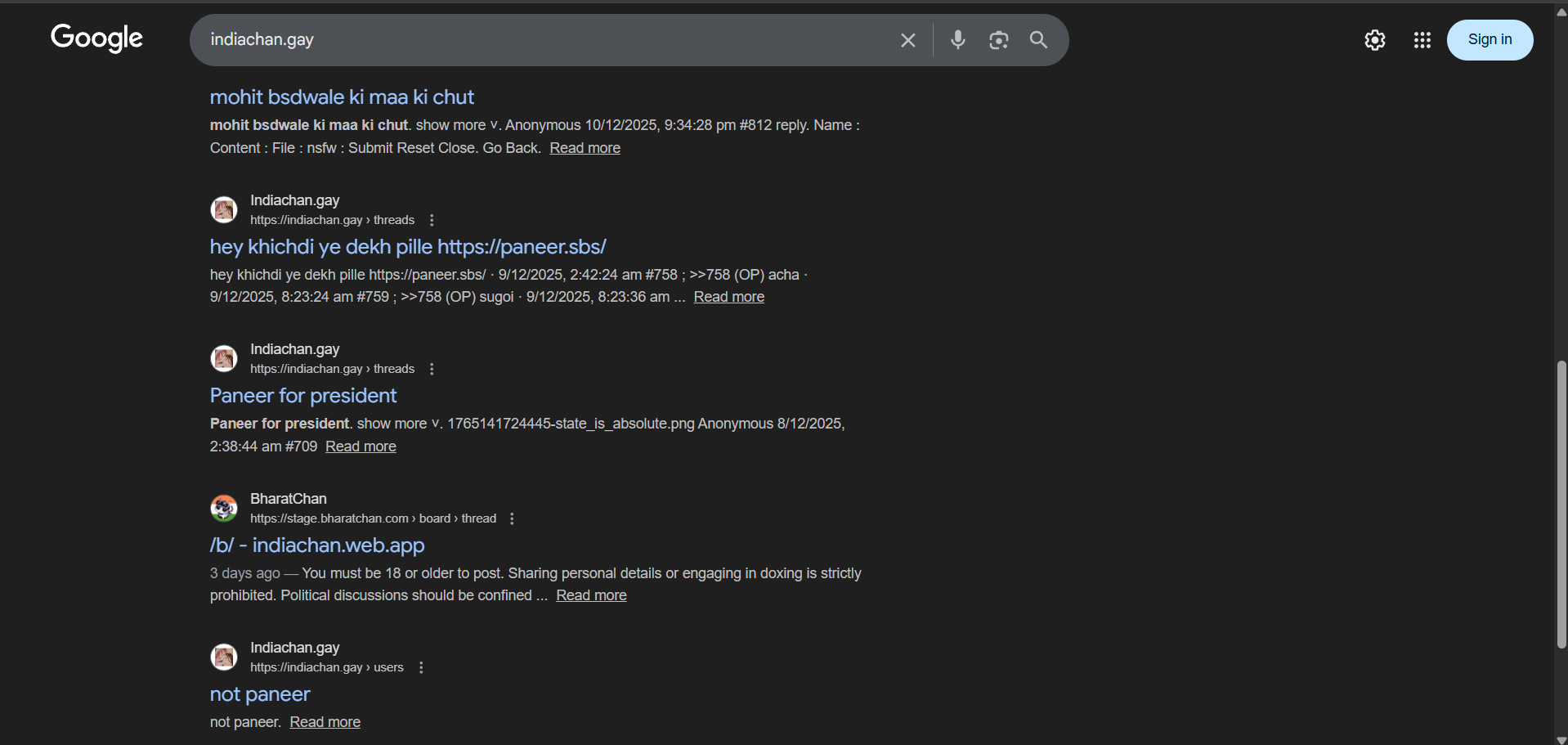Start voice search with microphone icon

957,40
